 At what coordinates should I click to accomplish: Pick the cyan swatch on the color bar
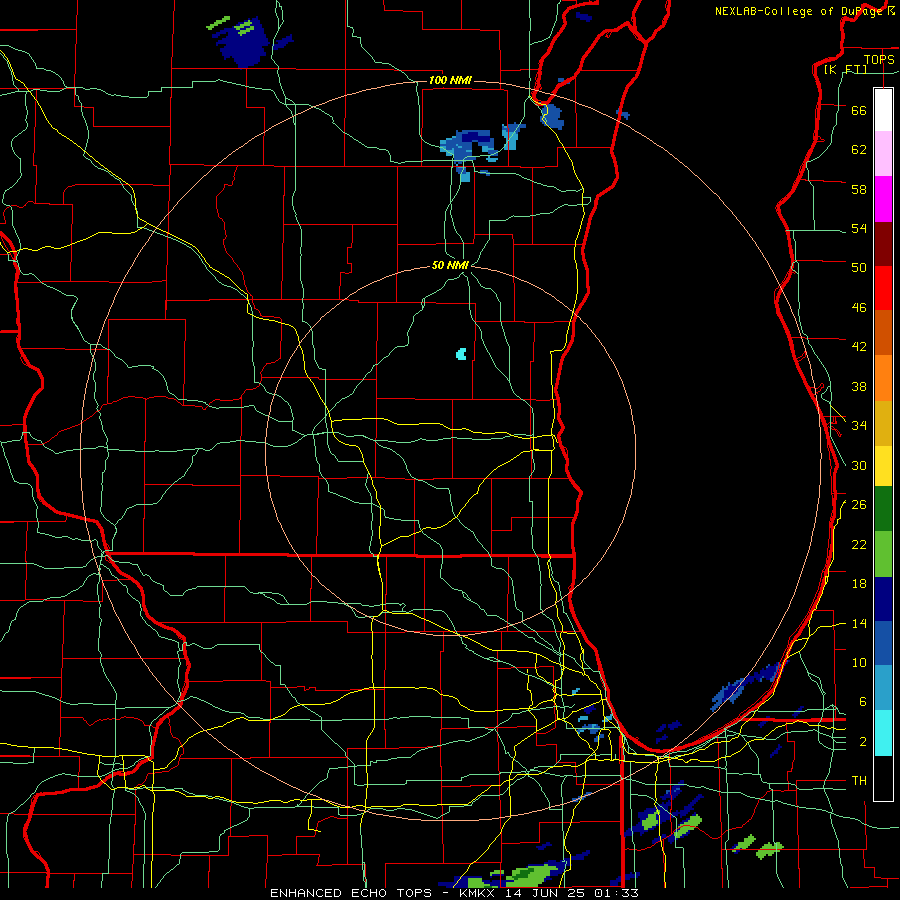point(883,733)
